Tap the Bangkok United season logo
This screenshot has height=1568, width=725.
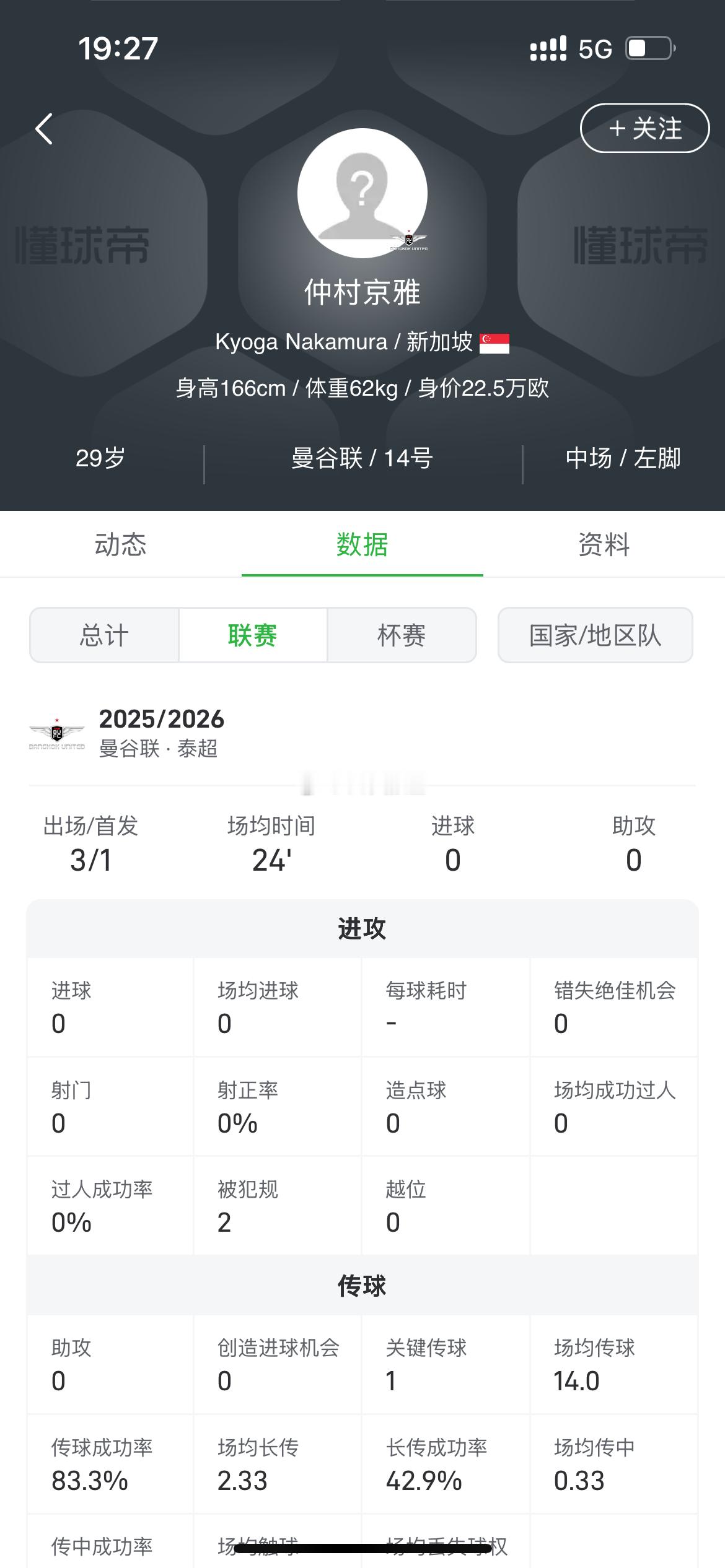[57, 734]
